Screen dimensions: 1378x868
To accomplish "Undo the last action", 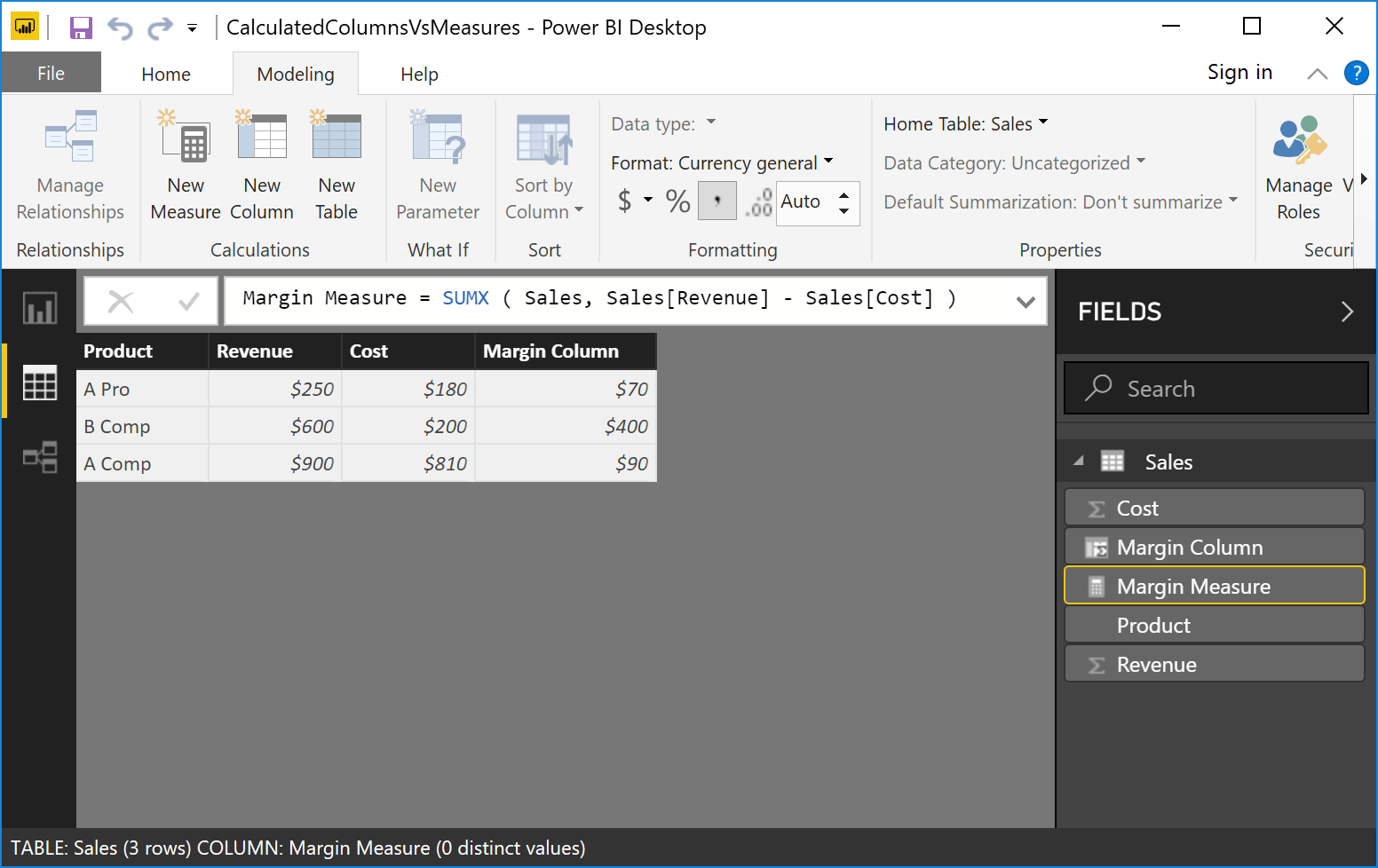I will 120,28.
